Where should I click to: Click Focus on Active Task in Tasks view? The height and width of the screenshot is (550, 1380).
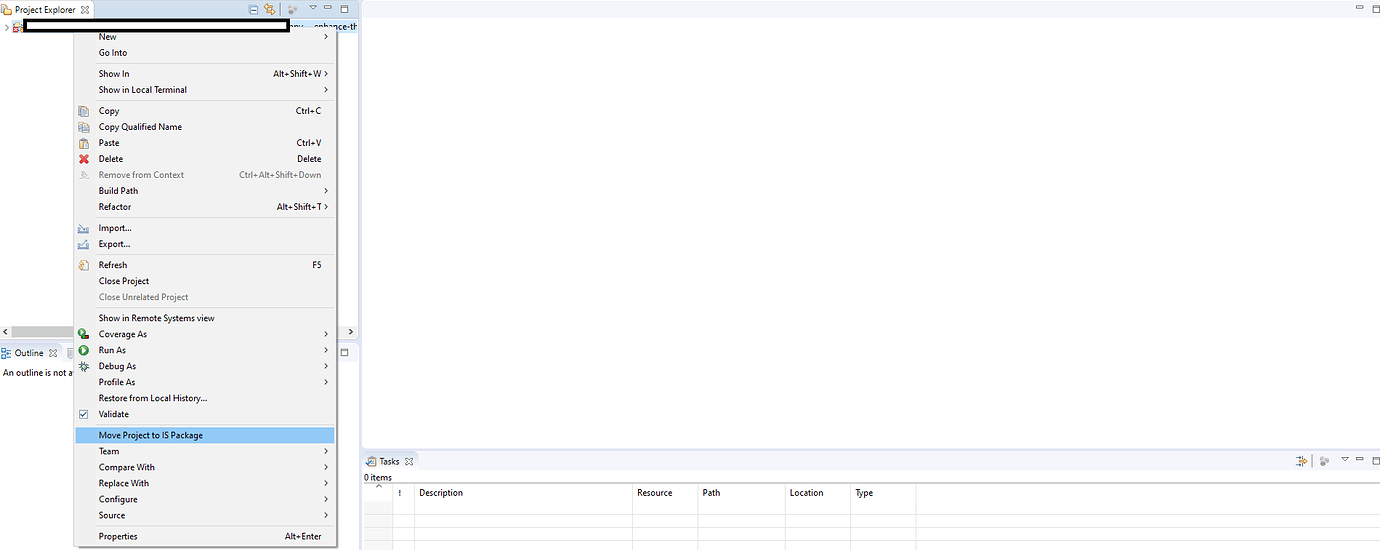pos(1324,461)
